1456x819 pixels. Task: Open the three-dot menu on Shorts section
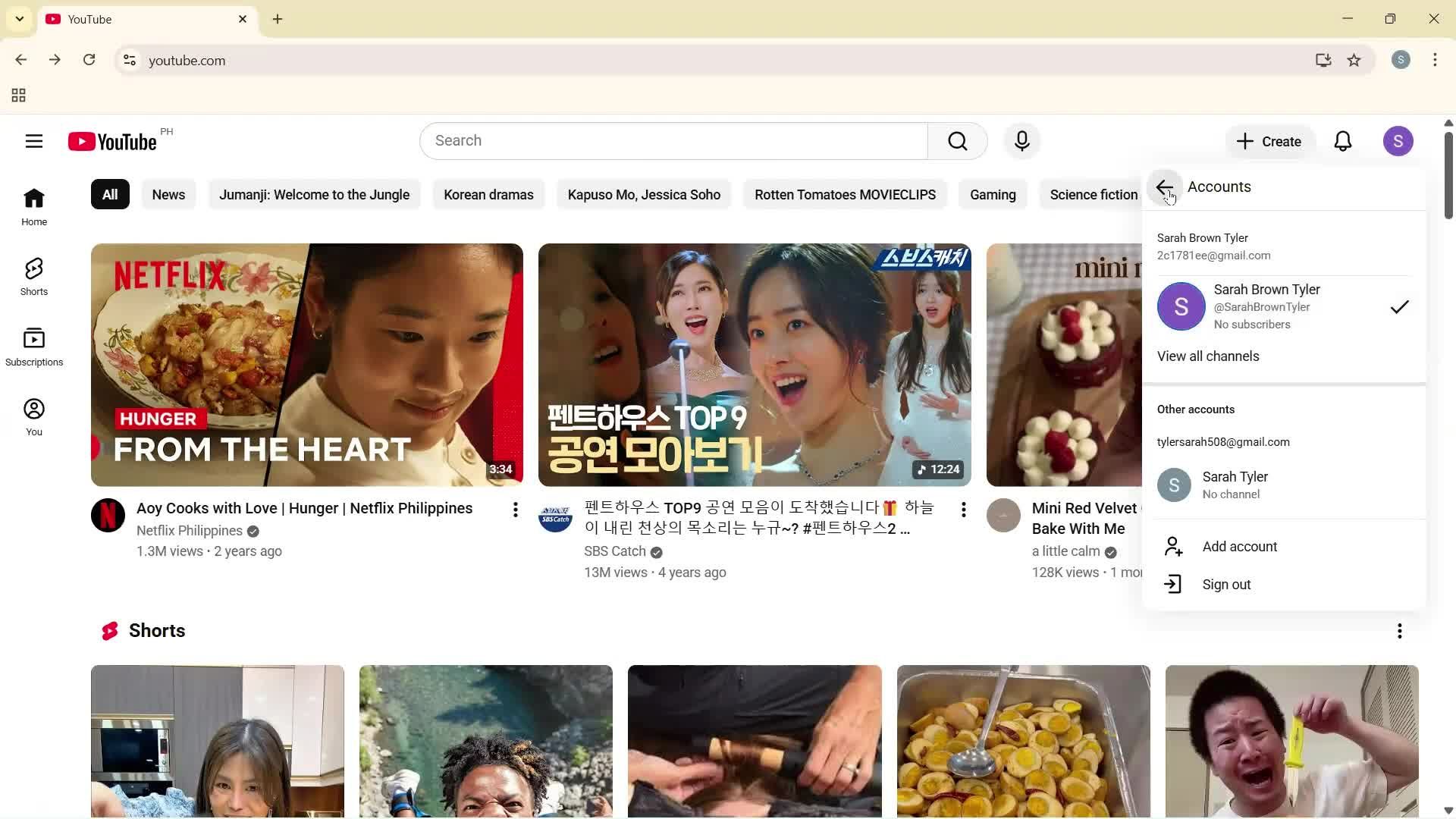click(x=1399, y=630)
